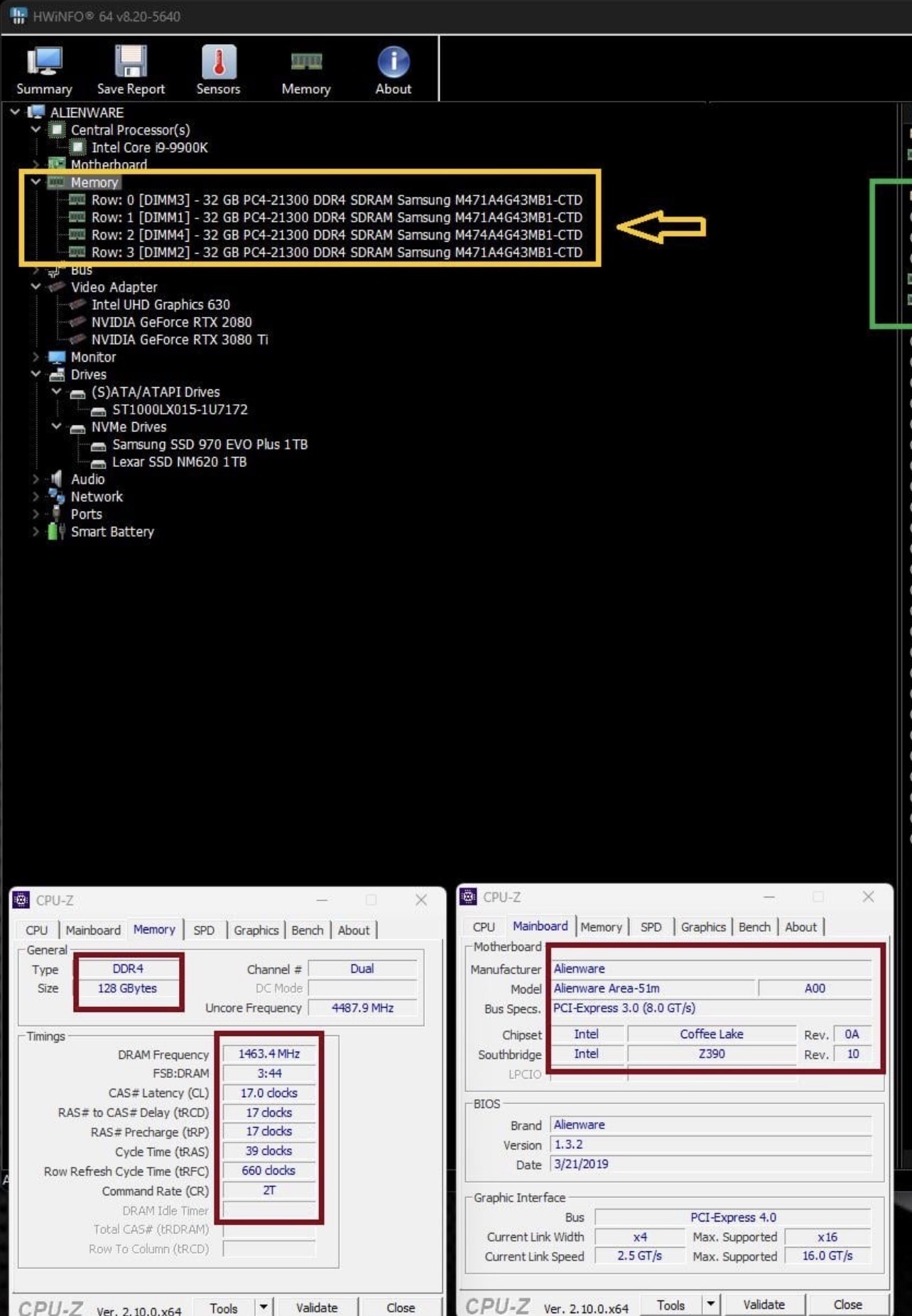912x1316 pixels.
Task: Switch to Bench tab in left CPU-Z
Action: [x=307, y=930]
